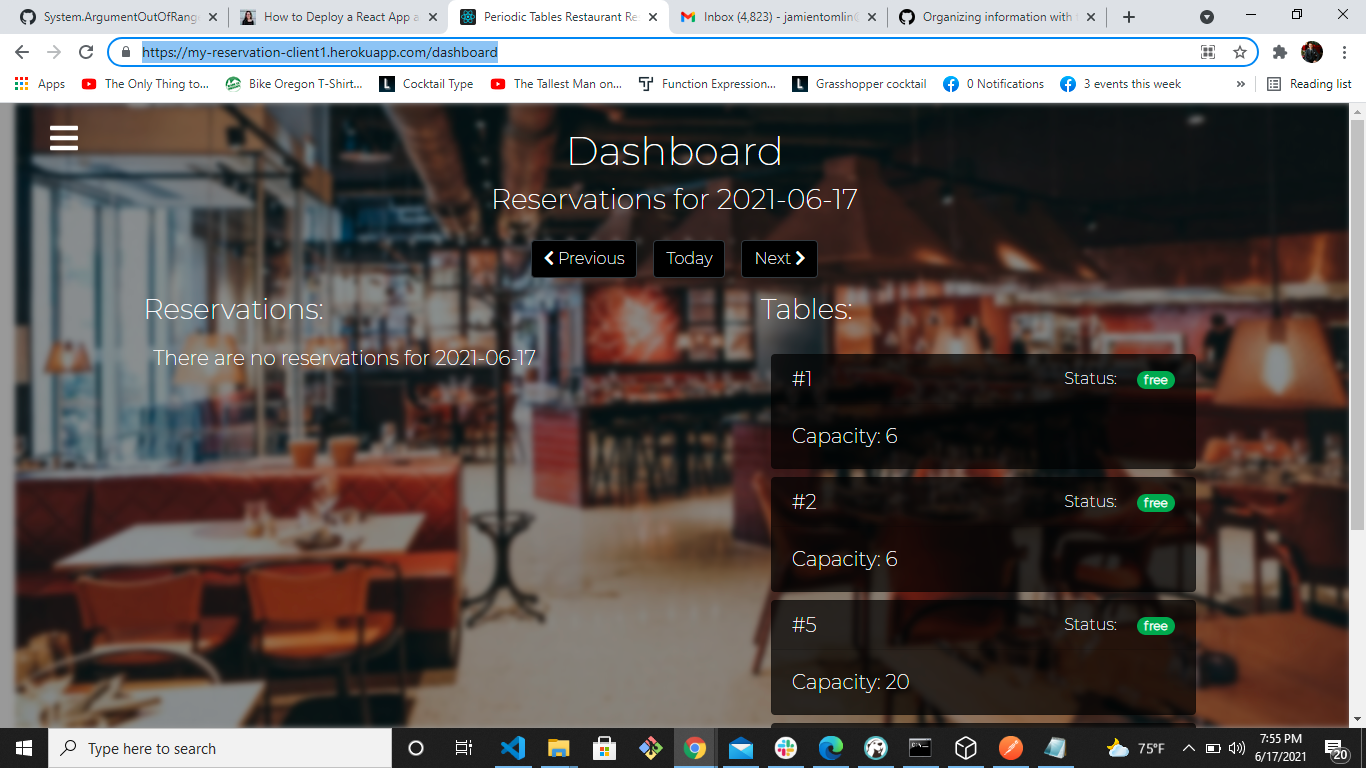Click the browser forward arrow
This screenshot has width=1366, height=768.
point(54,52)
